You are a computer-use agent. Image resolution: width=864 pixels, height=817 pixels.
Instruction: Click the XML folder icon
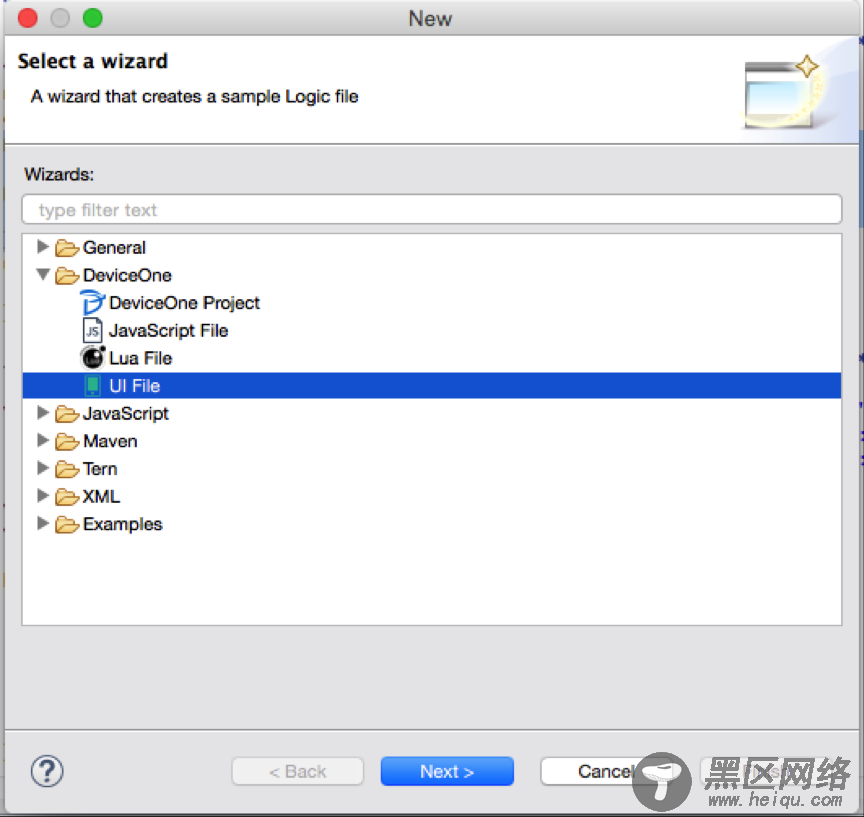click(67, 496)
